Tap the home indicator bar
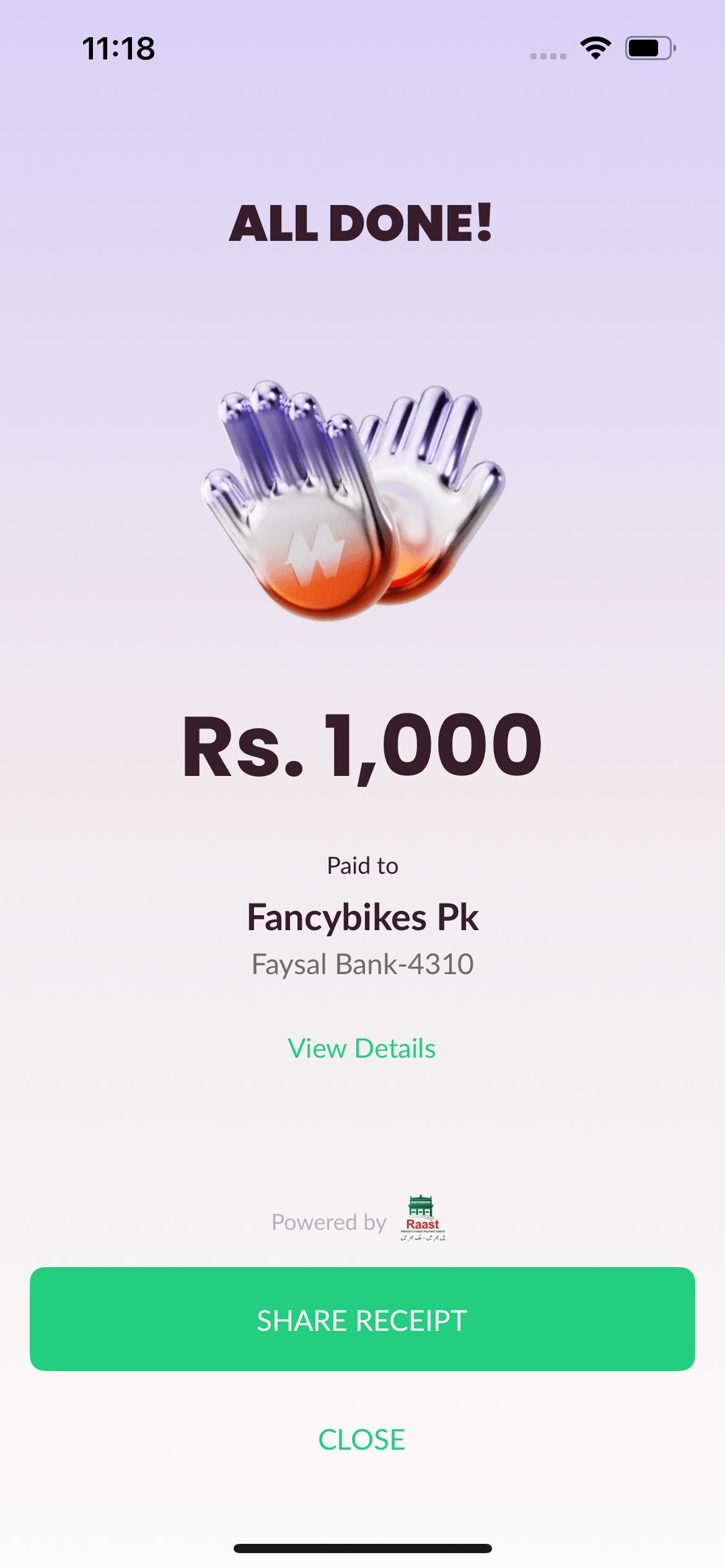This screenshot has height=1568, width=725. 362,1548
